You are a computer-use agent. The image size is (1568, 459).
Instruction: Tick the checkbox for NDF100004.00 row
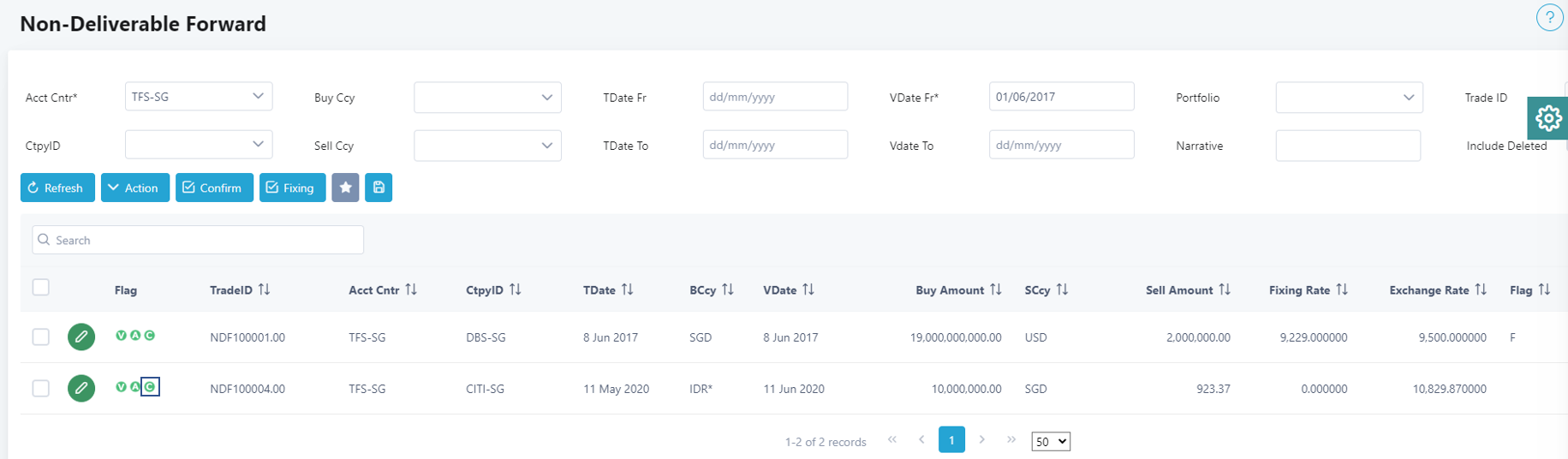click(x=41, y=389)
